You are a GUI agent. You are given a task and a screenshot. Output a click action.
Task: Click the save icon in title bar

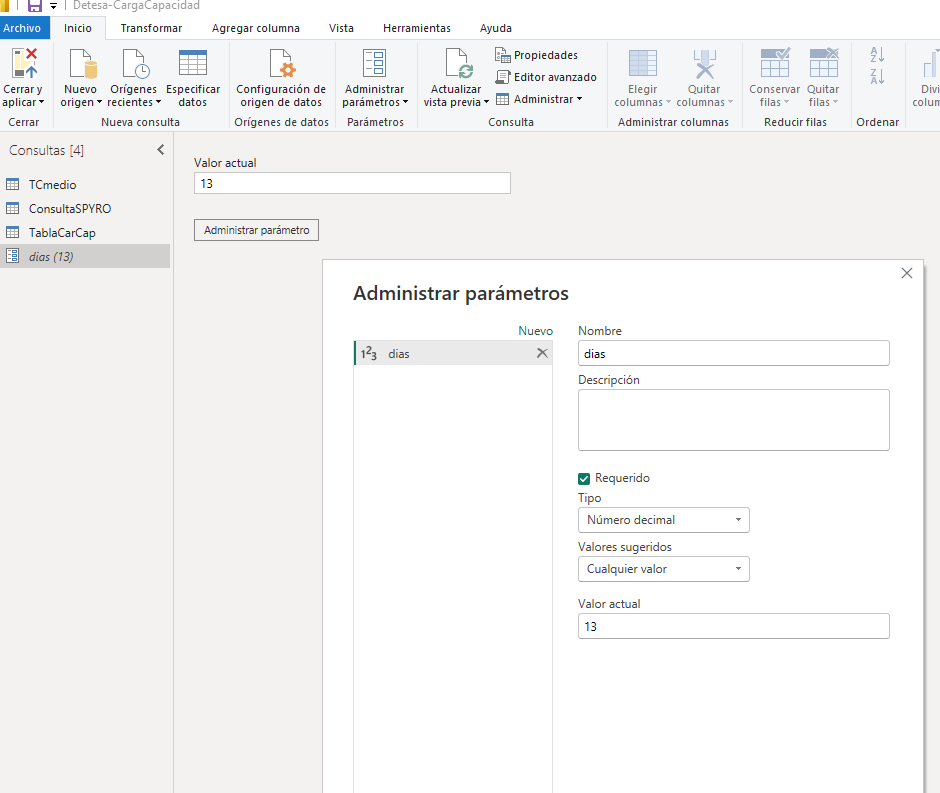click(35, 6)
